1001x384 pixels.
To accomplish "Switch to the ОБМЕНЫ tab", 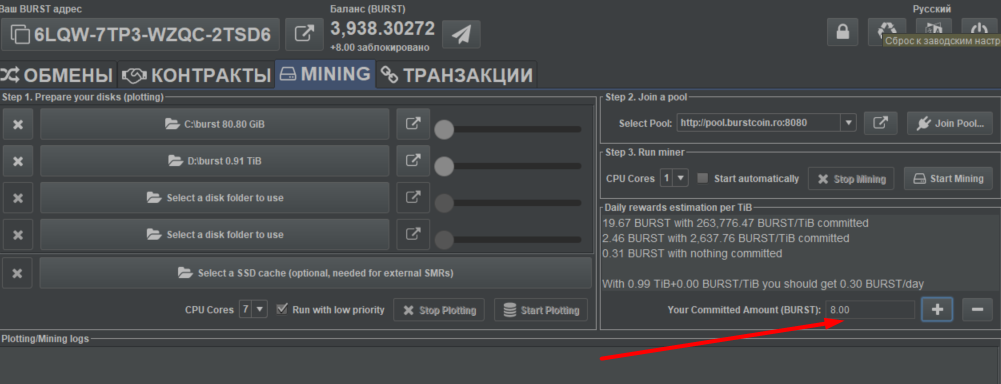I will pyautogui.click(x=58, y=75).
